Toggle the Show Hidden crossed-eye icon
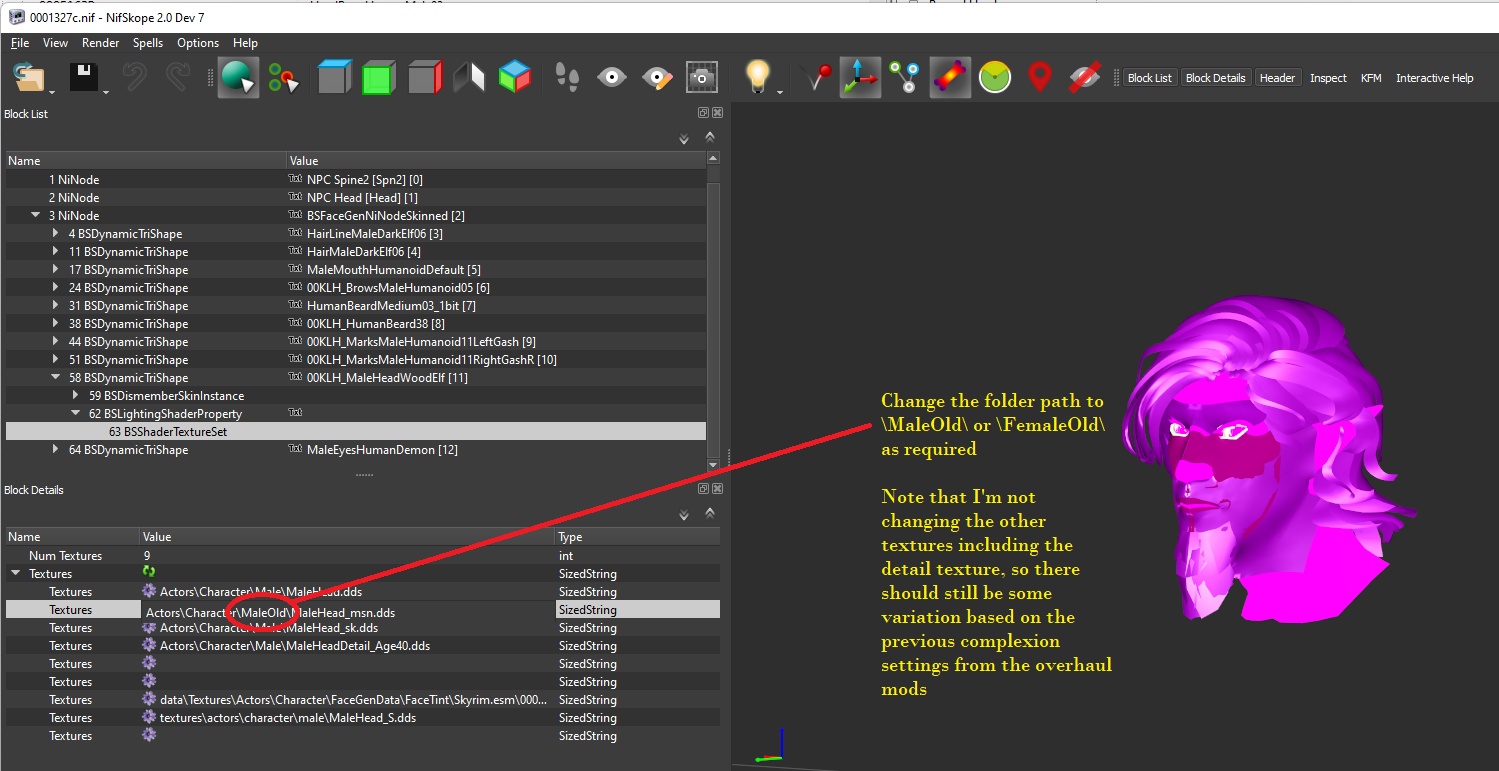1499x771 pixels. pos(1085,78)
